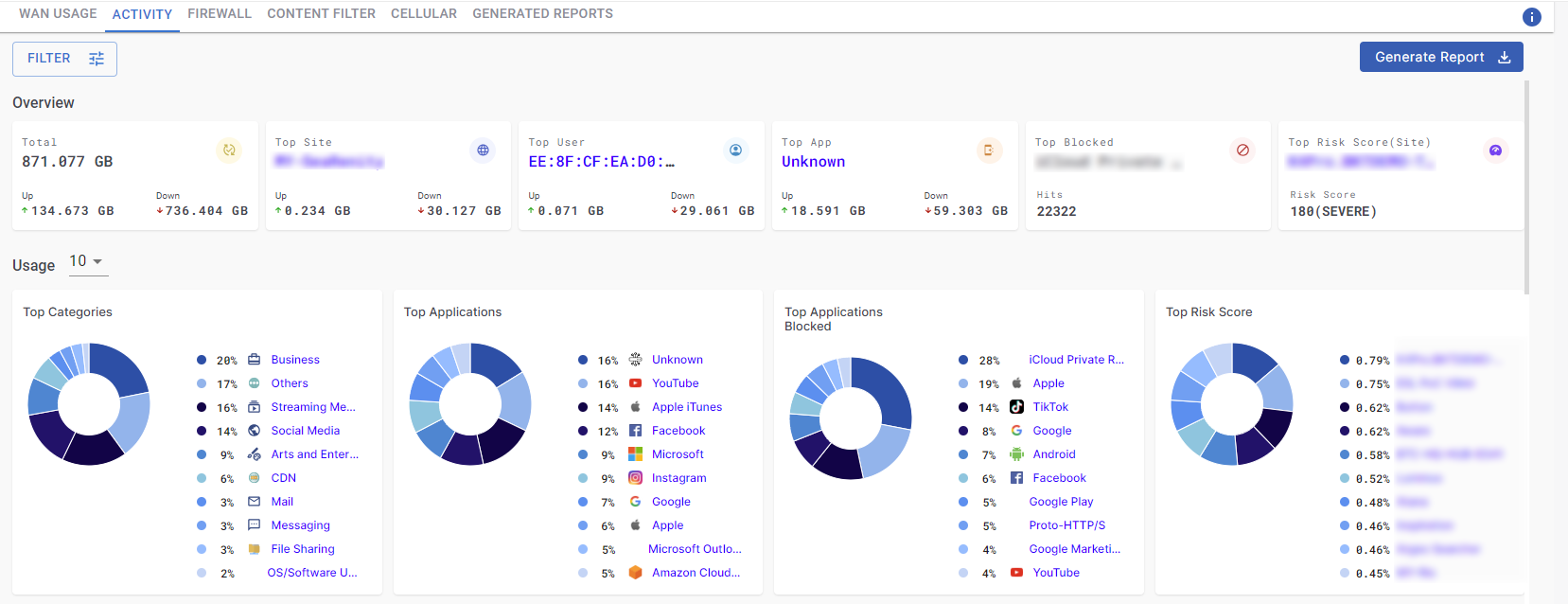Click the Top User profile icon

(x=735, y=151)
